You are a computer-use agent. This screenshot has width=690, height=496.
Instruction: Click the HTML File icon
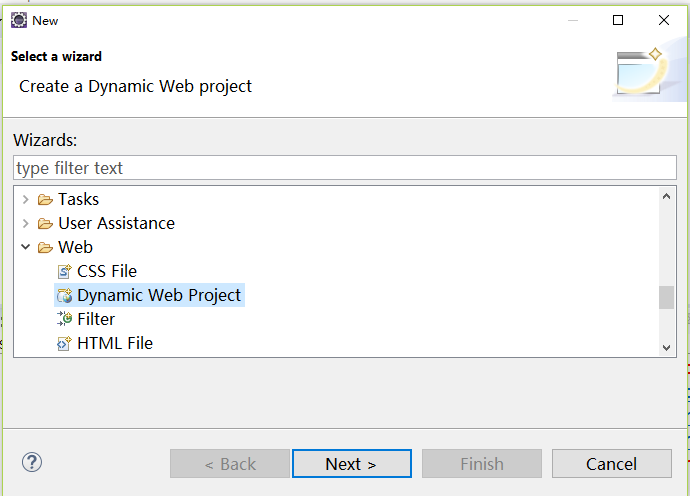tap(65, 343)
